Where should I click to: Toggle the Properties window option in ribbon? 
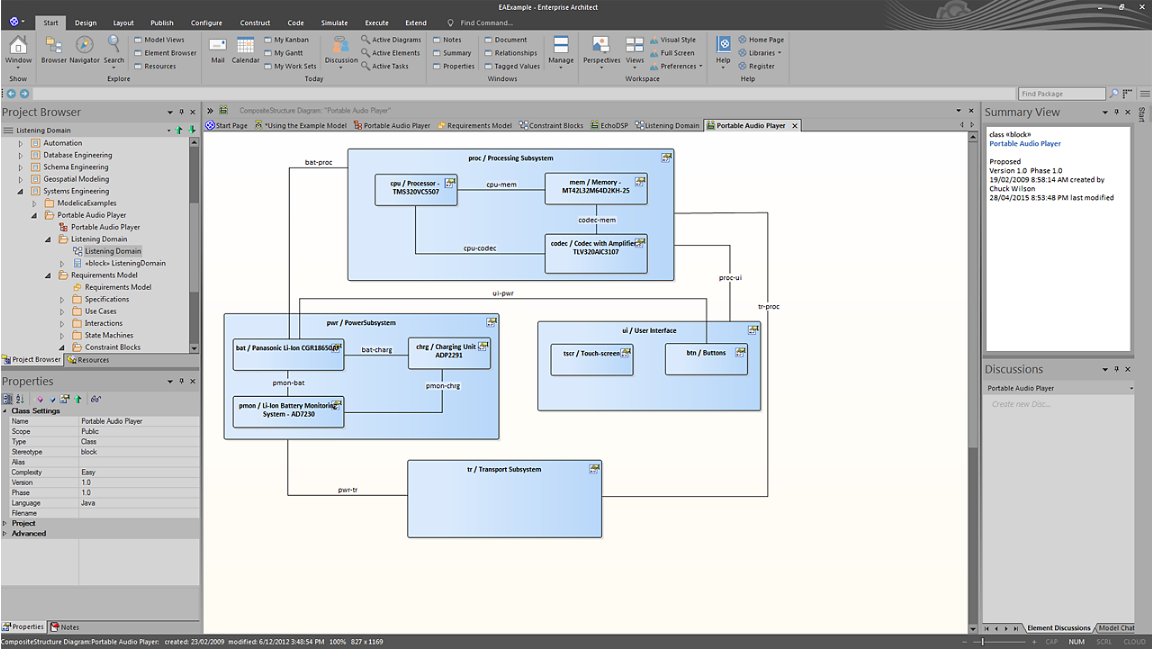tap(454, 66)
